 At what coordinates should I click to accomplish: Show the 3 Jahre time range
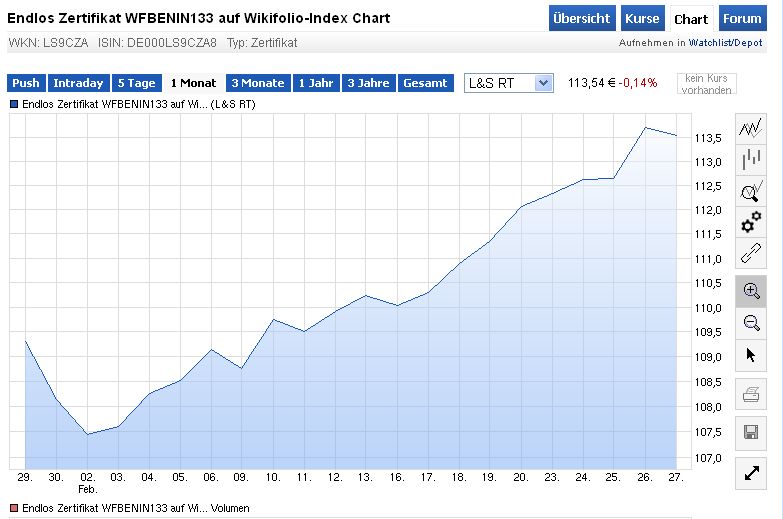(369, 83)
